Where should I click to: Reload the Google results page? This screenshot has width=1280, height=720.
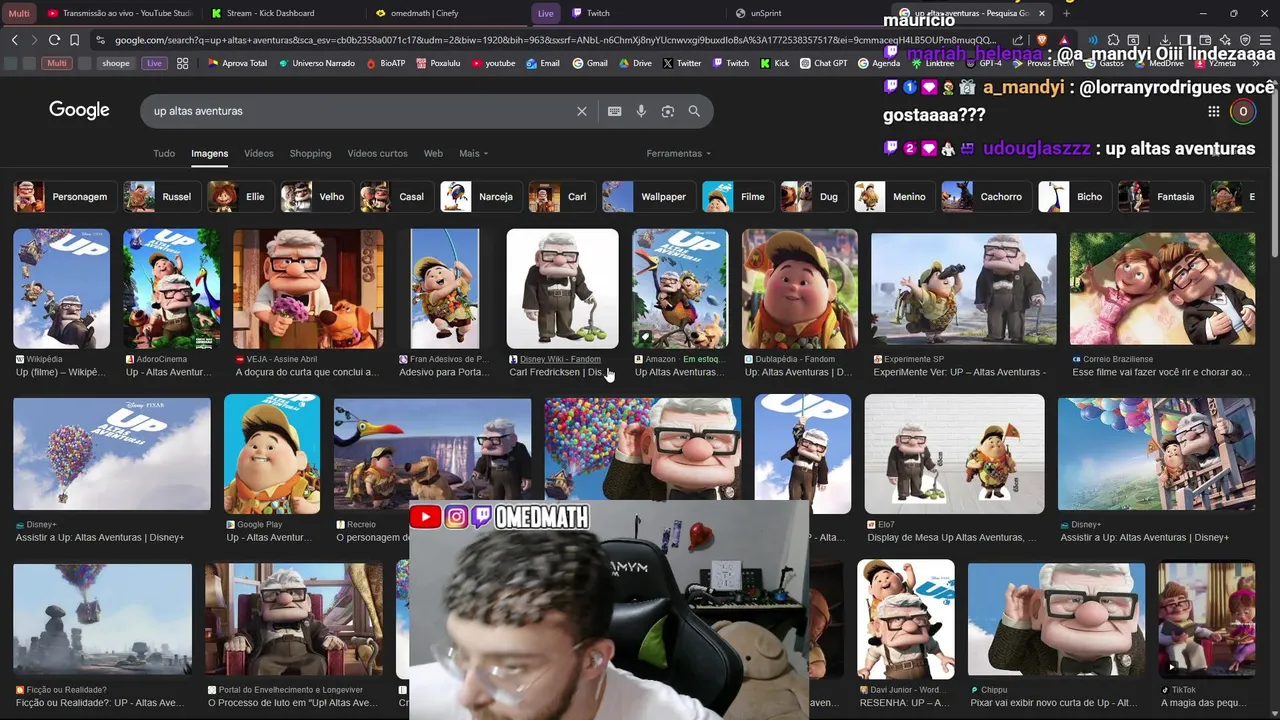pos(54,40)
